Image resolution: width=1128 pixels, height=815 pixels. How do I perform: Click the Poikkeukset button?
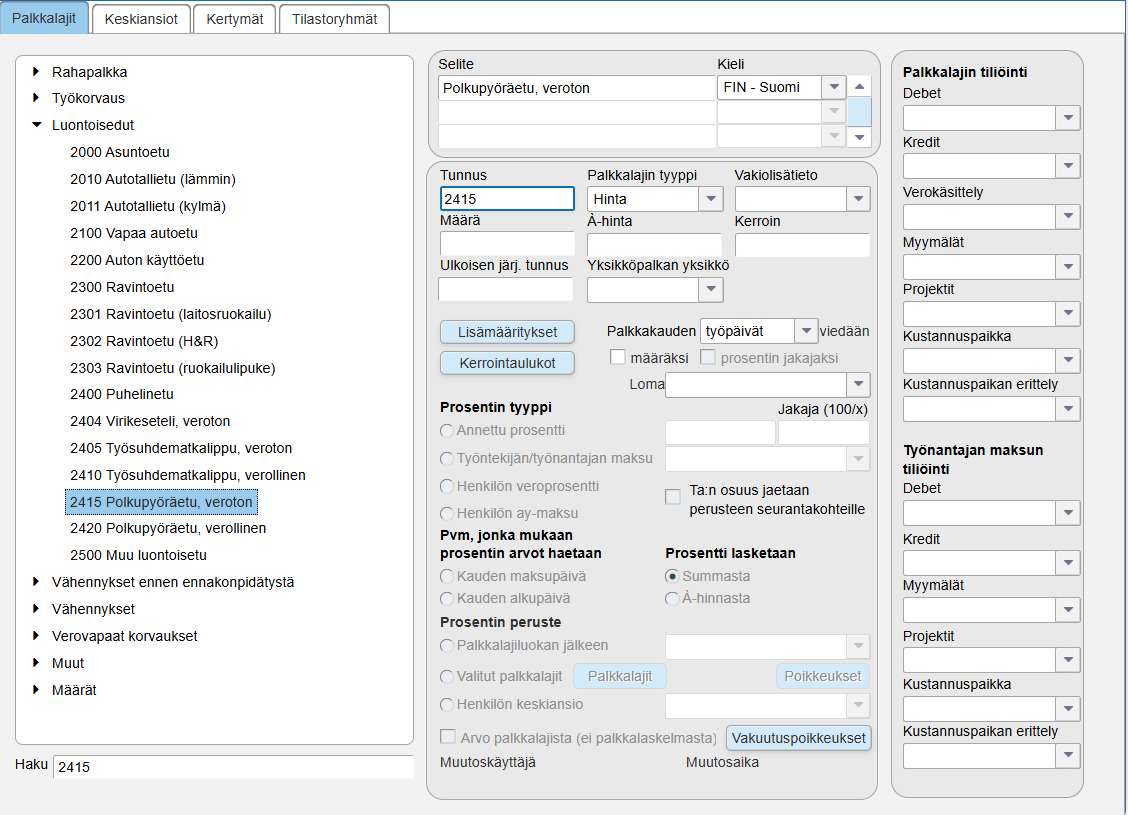[x=822, y=676]
